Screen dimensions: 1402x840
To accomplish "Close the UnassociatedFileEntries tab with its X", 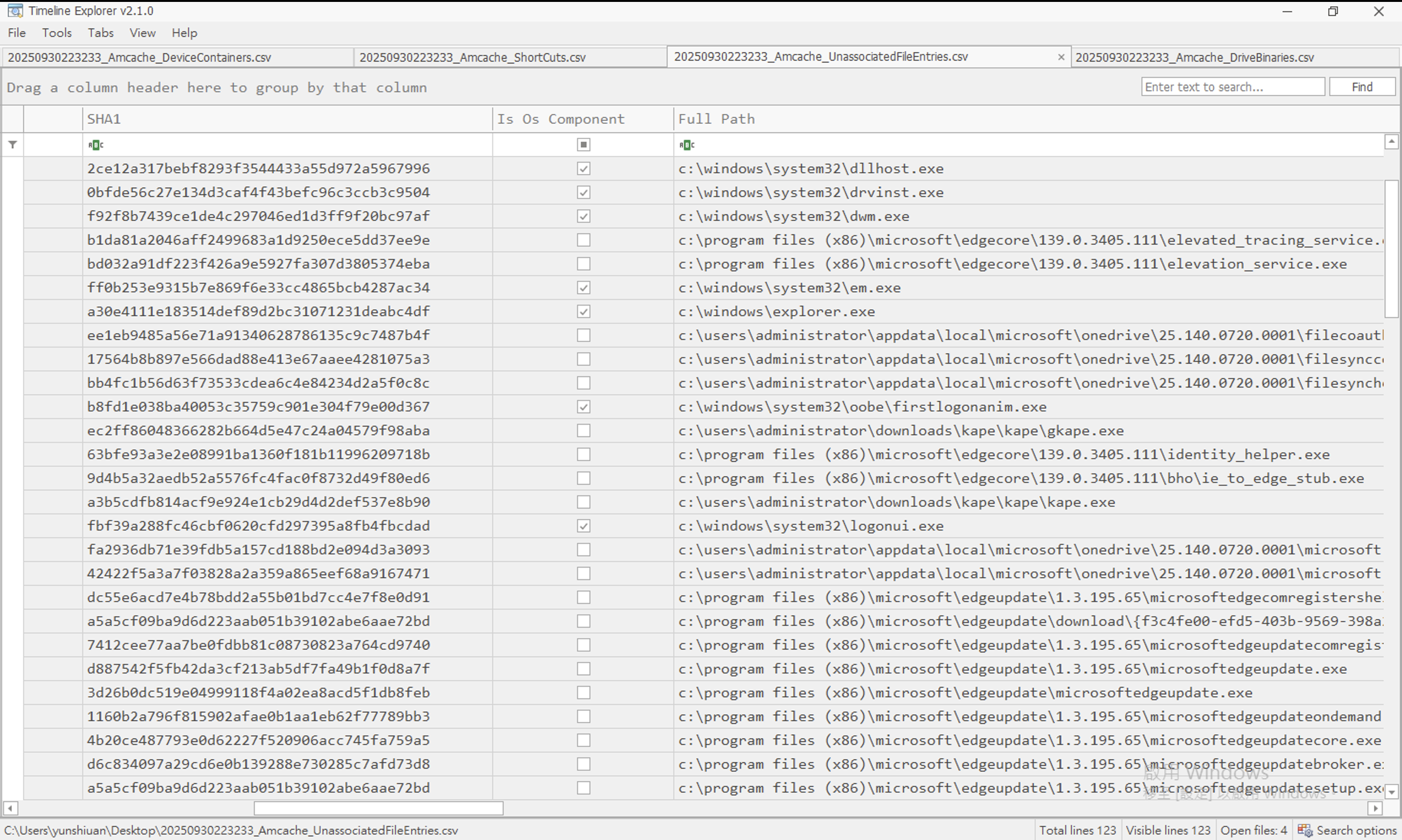I will 1061,57.
